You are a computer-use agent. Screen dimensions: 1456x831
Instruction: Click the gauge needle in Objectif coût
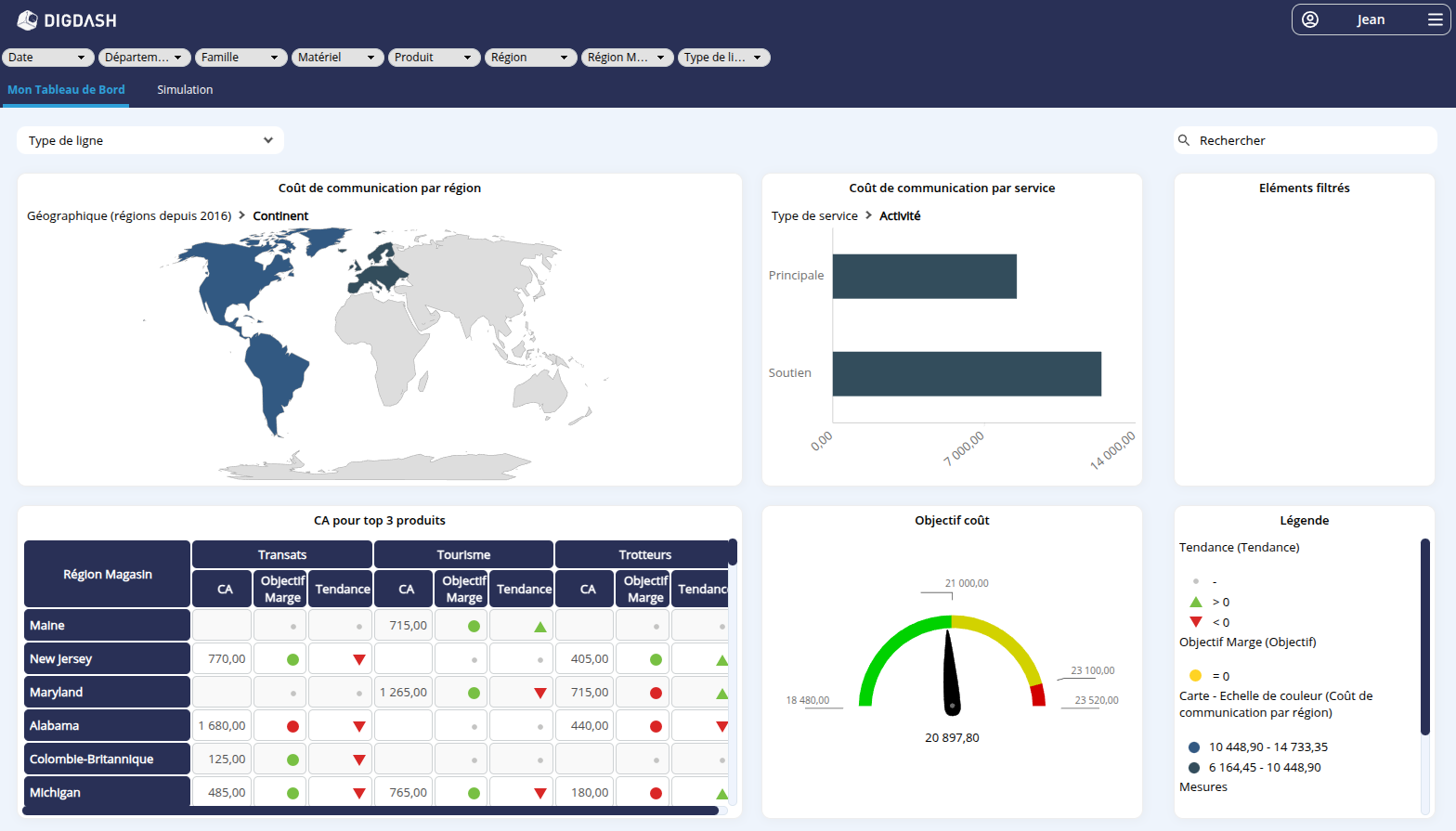[x=951, y=673]
